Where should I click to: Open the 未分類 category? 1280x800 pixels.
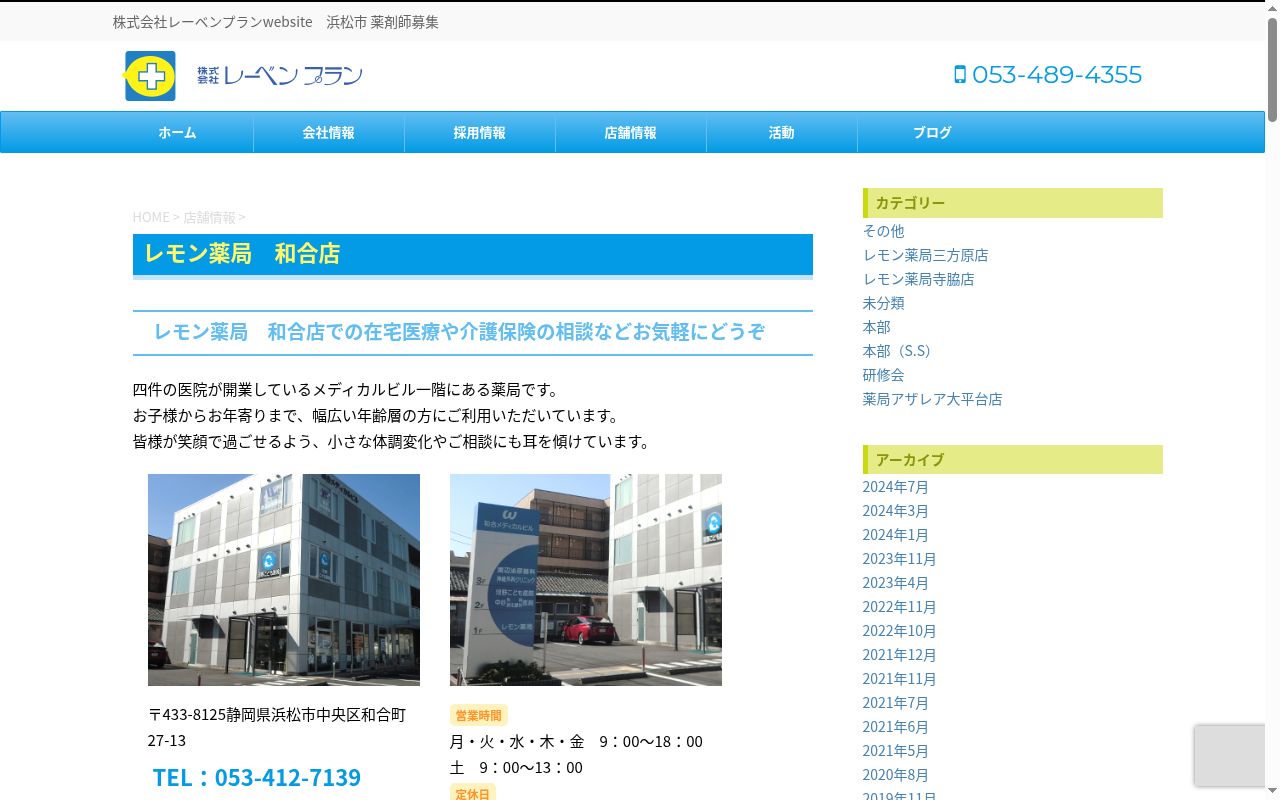pyautogui.click(x=883, y=303)
